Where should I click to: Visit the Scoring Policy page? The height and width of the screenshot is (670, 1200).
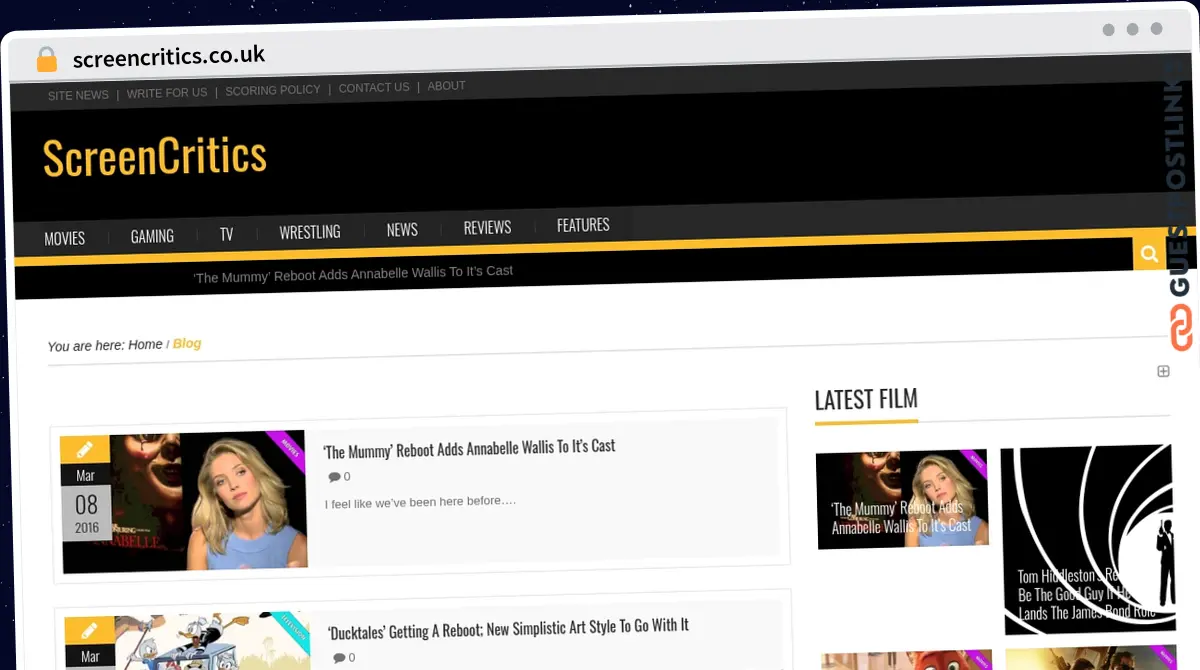(273, 90)
